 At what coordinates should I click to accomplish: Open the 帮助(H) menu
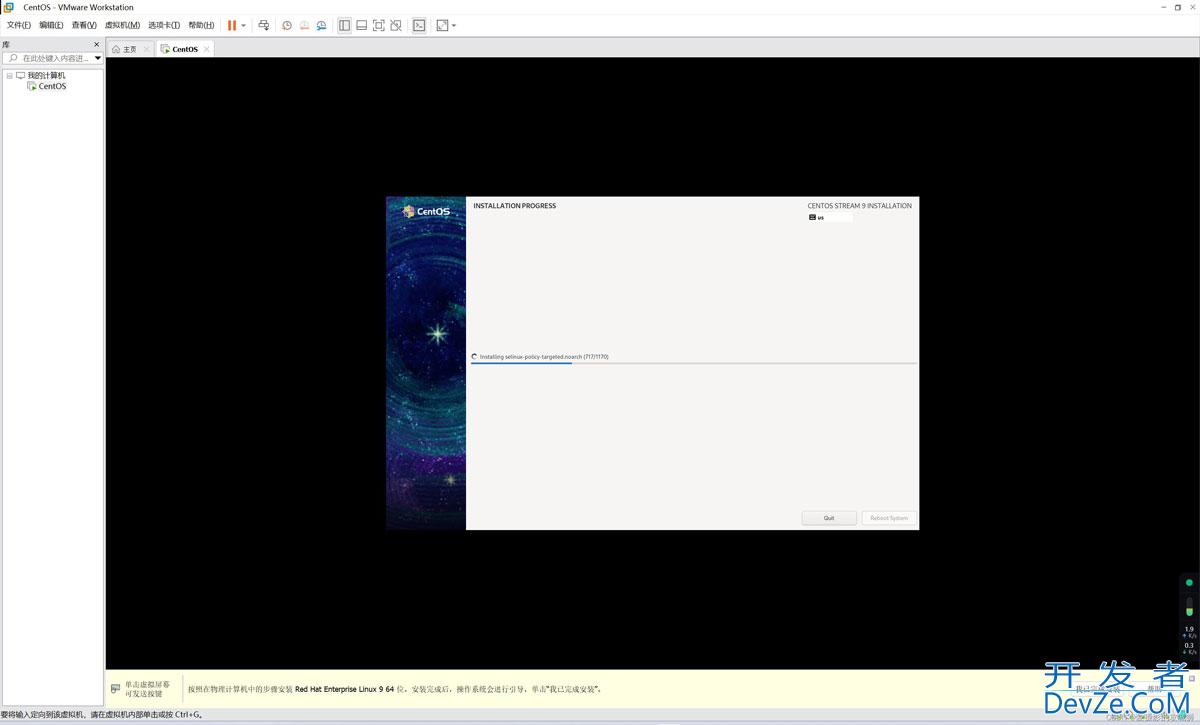201,25
